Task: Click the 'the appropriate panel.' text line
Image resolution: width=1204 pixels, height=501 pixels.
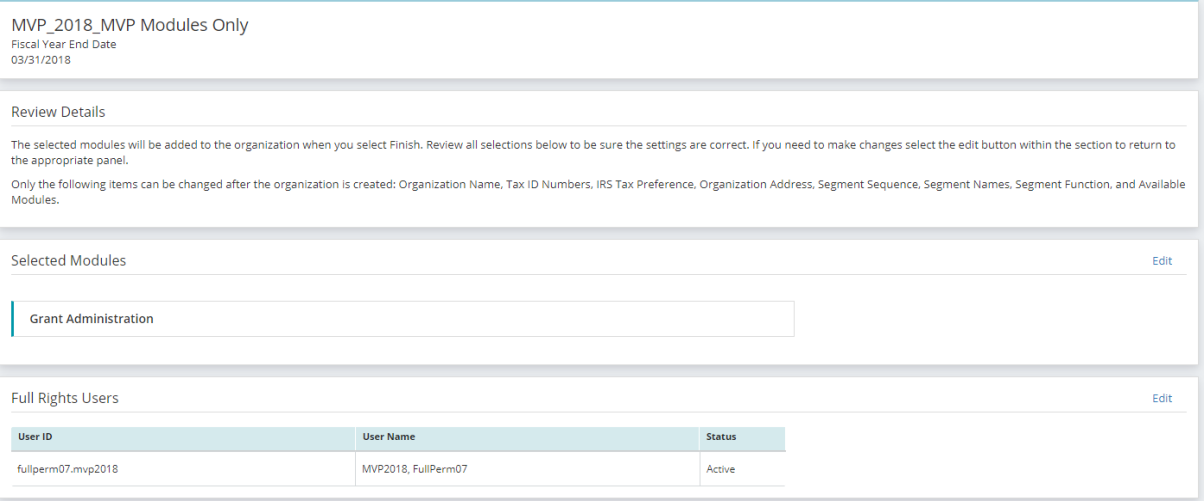Action: tap(70, 160)
